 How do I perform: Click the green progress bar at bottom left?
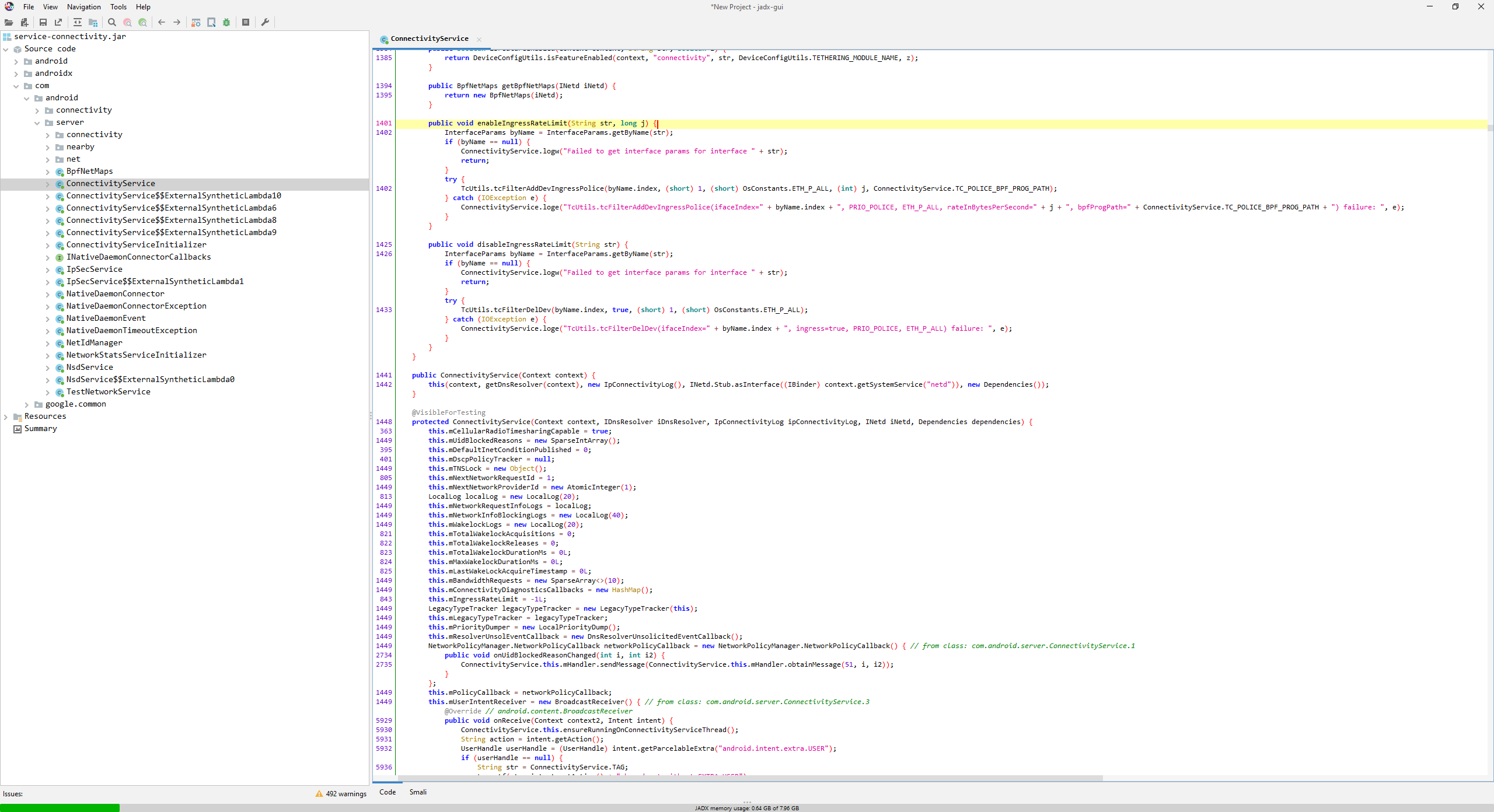pos(58,807)
